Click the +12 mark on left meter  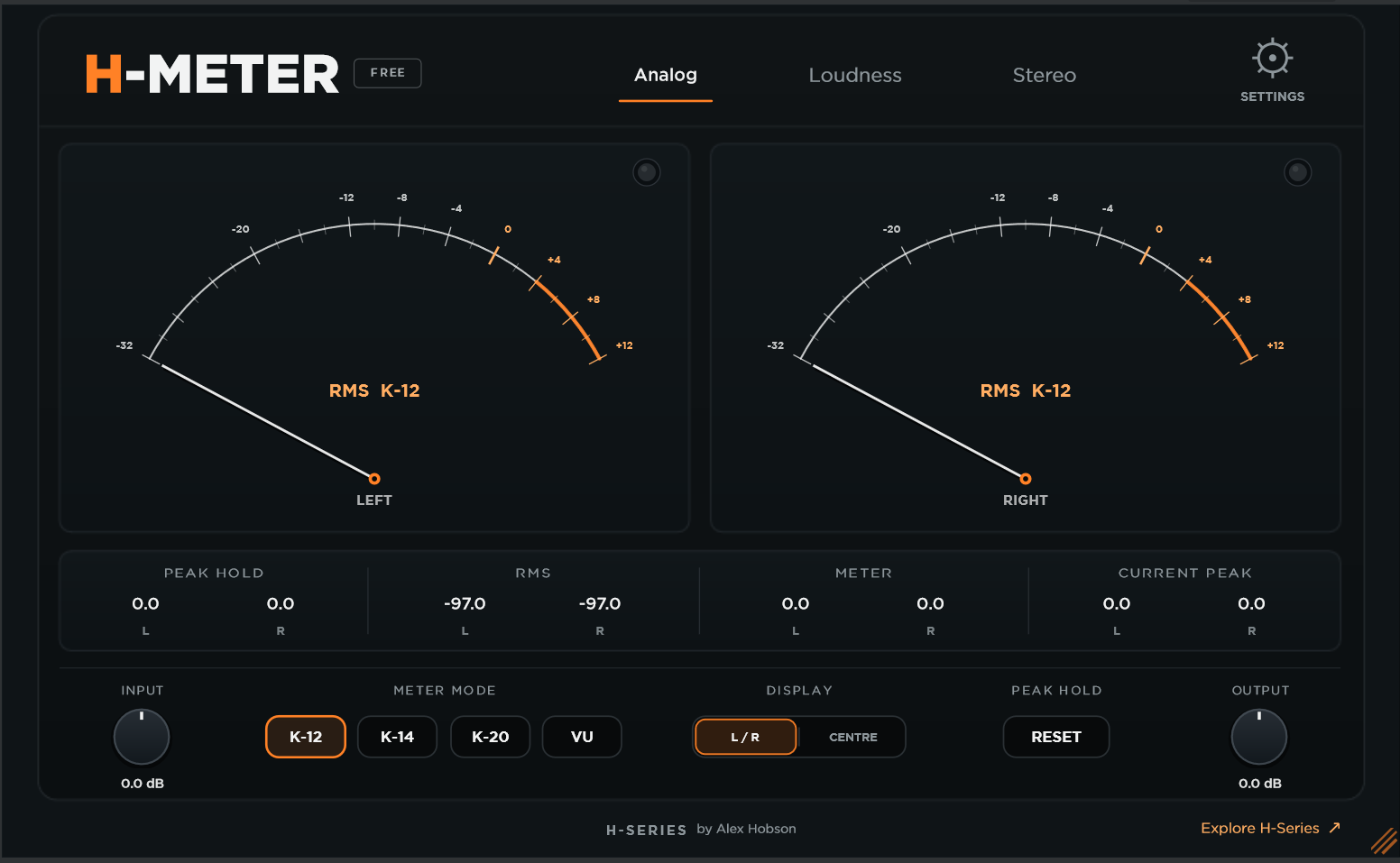pyautogui.click(x=624, y=345)
